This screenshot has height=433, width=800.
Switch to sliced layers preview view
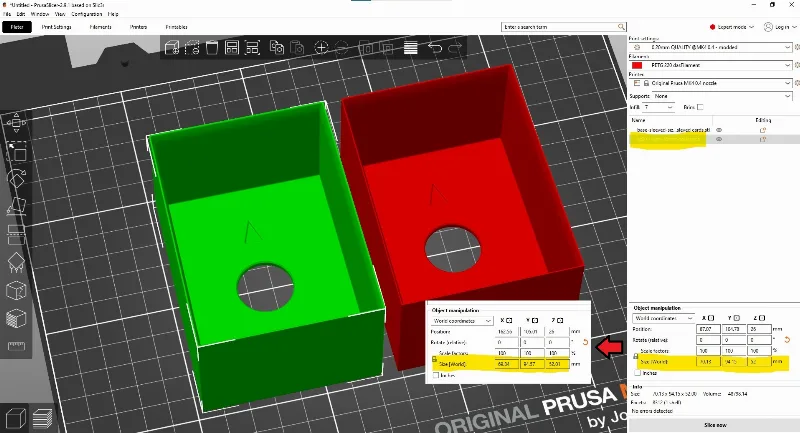[42, 419]
